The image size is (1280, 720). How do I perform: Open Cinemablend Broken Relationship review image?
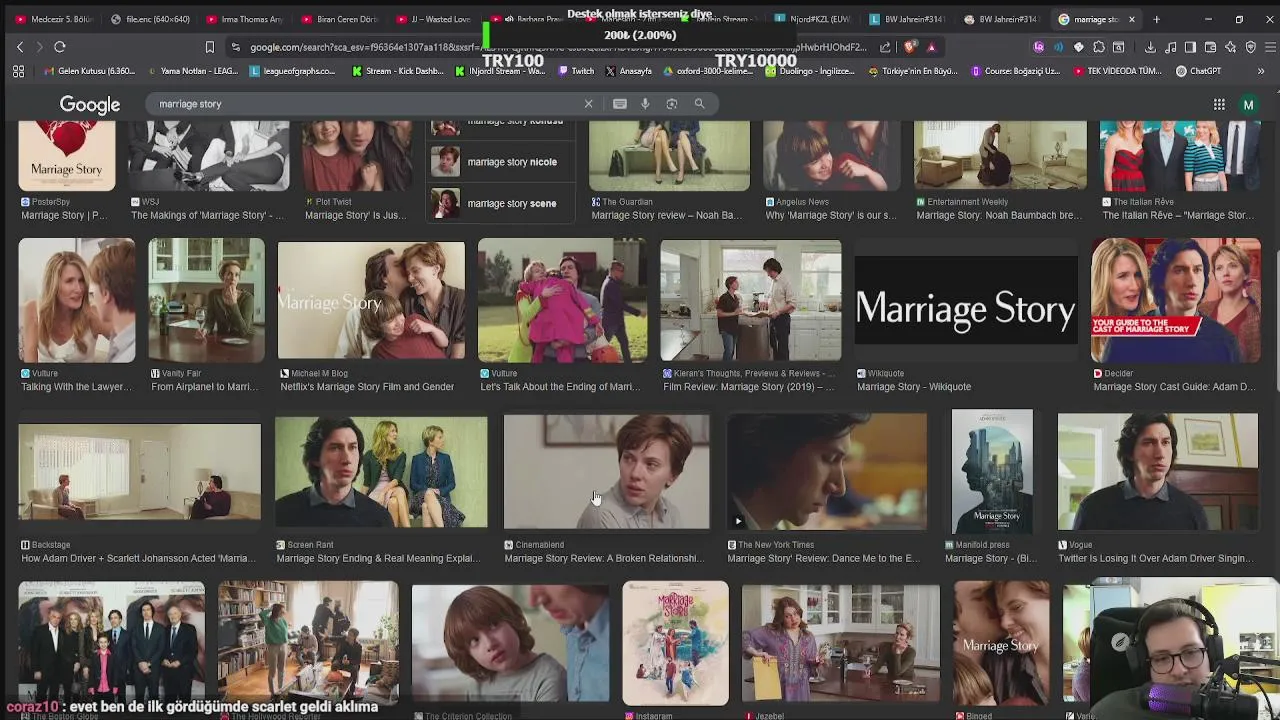point(606,472)
